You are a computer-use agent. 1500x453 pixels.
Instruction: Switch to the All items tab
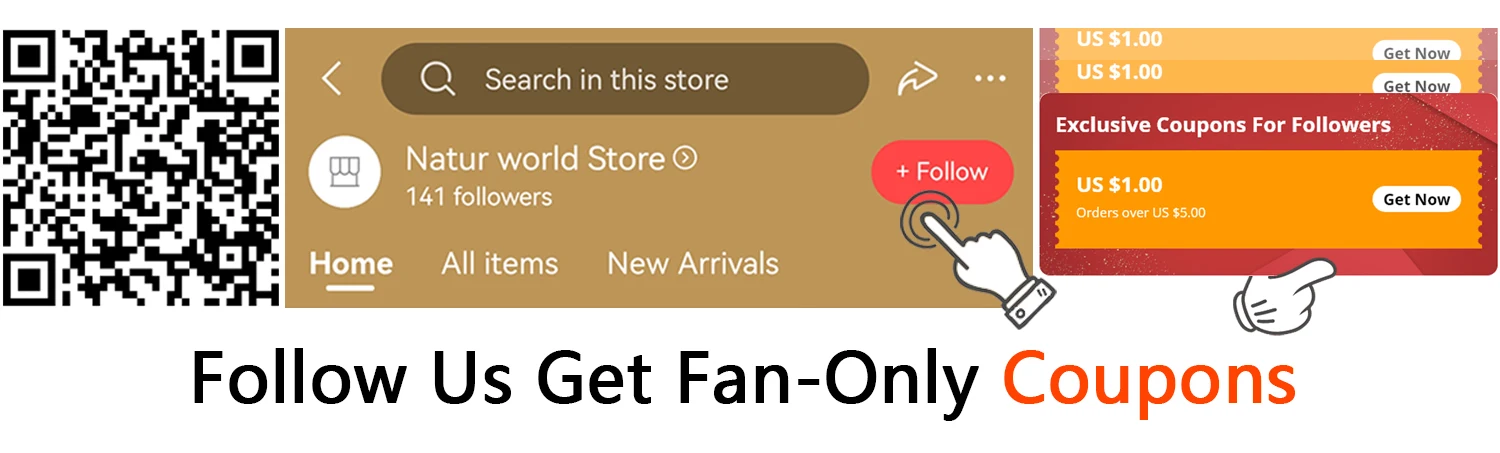[x=500, y=264]
